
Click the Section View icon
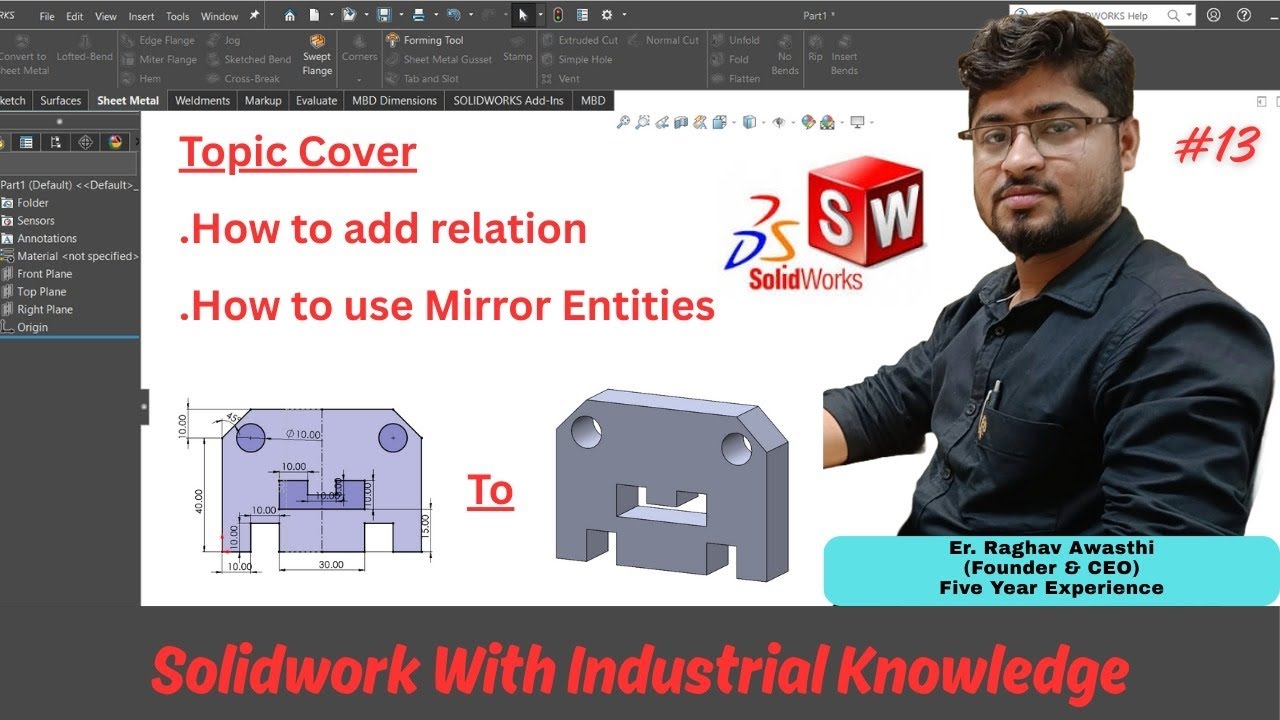point(681,122)
